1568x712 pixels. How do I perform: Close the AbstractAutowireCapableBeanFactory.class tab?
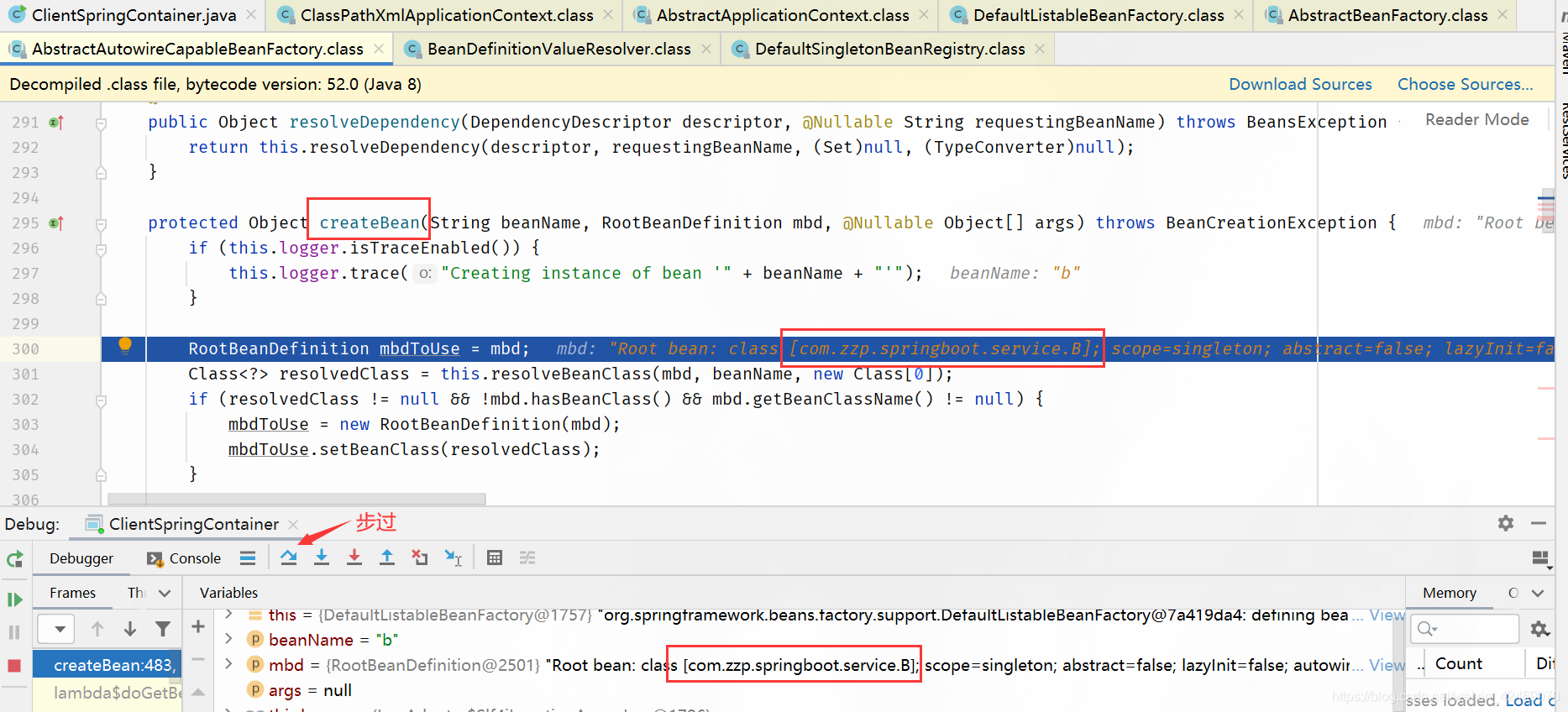tap(379, 49)
